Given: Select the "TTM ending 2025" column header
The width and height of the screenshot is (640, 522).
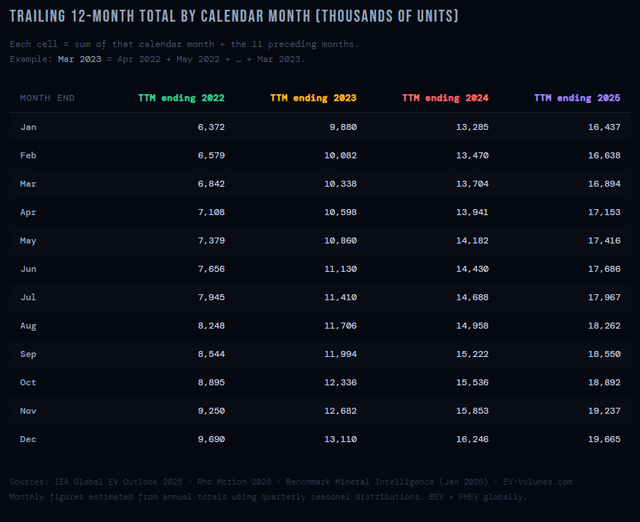Looking at the screenshot, I should [577, 98].
